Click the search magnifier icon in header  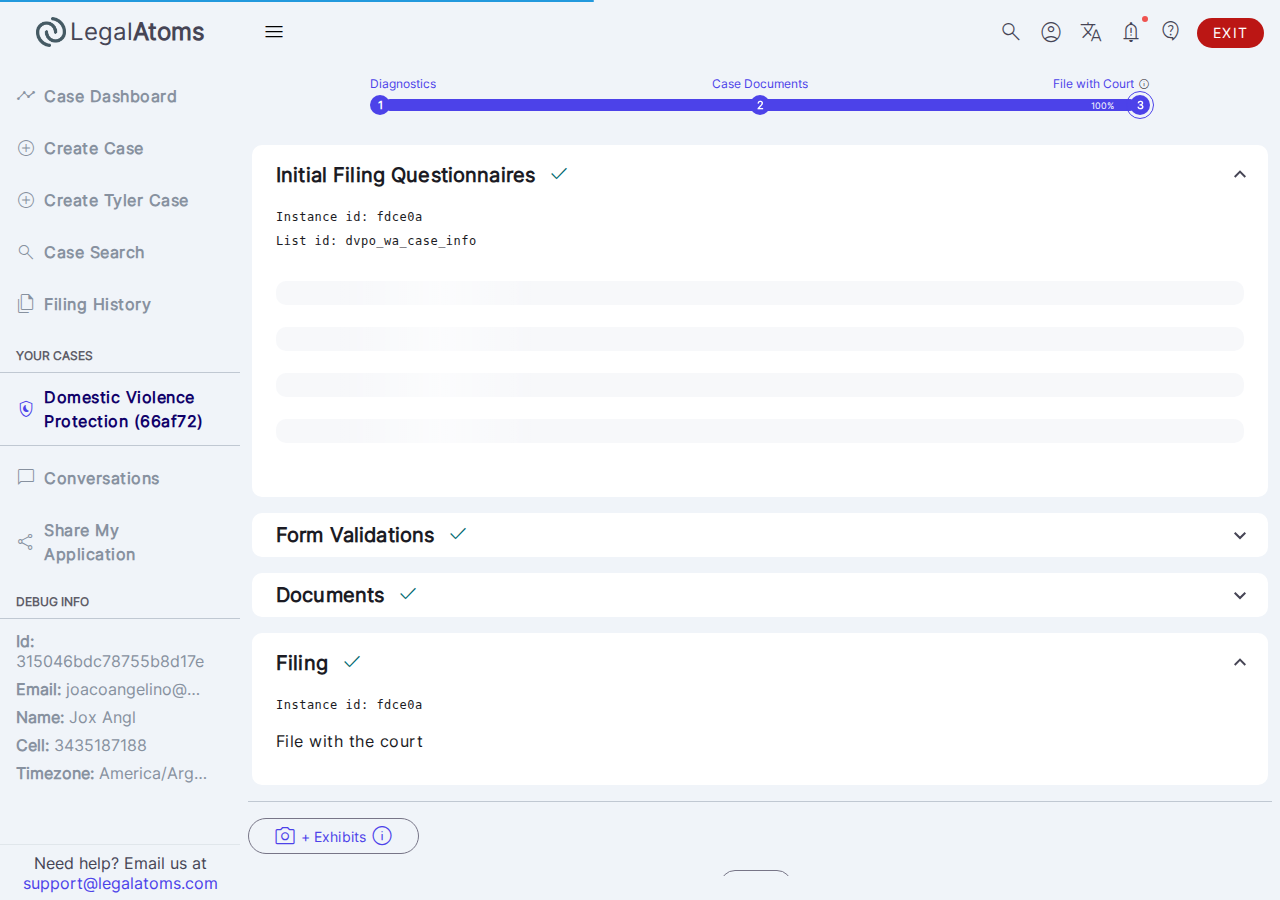[x=1011, y=32]
